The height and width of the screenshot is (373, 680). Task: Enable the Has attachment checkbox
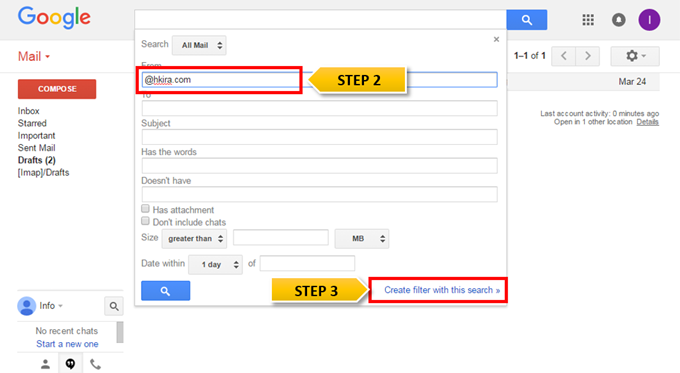[145, 209]
